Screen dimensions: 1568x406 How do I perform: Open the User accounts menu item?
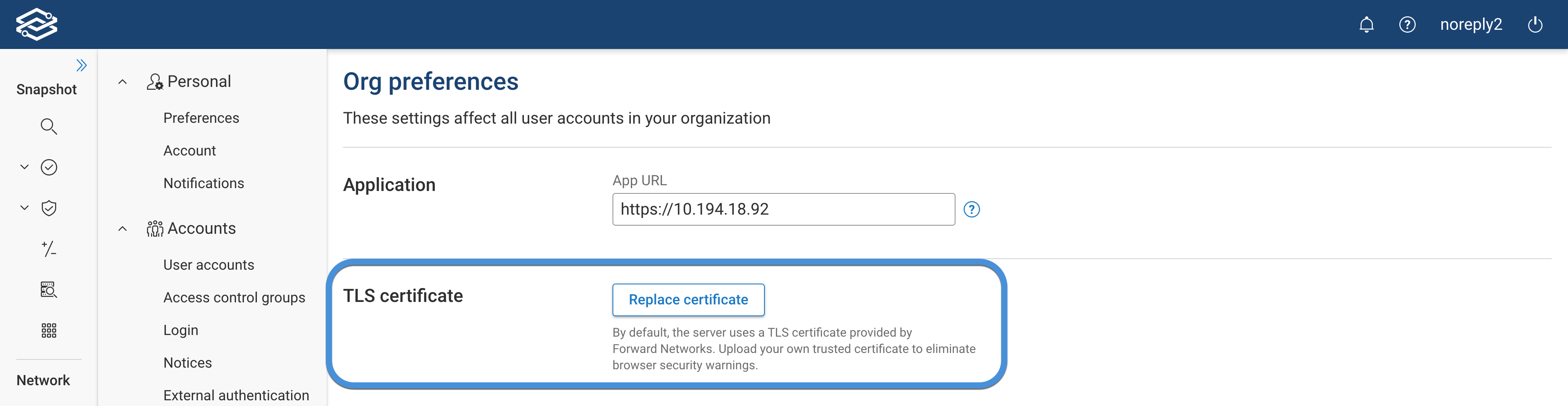209,264
